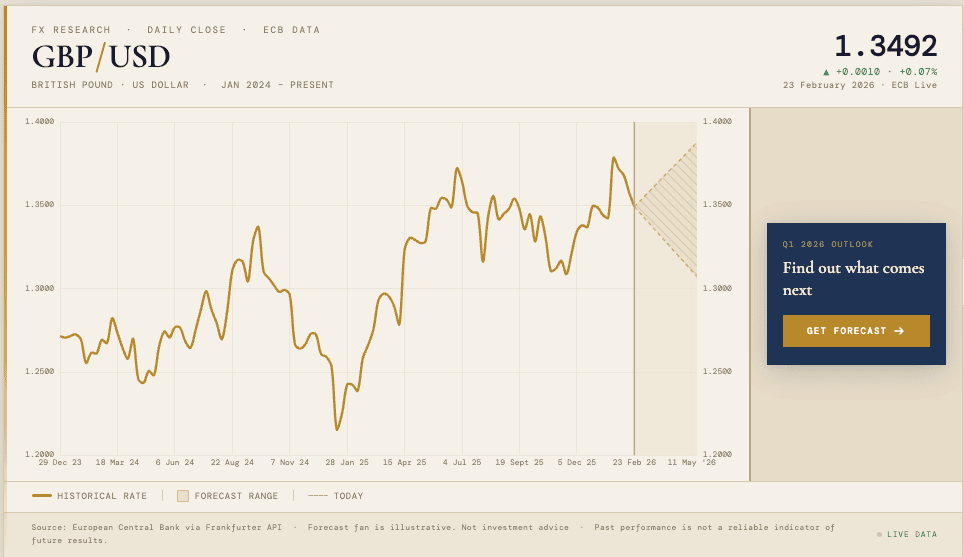Image resolution: width=964 pixels, height=557 pixels.
Task: Click the FX RESEARCH header label
Action: point(71,30)
